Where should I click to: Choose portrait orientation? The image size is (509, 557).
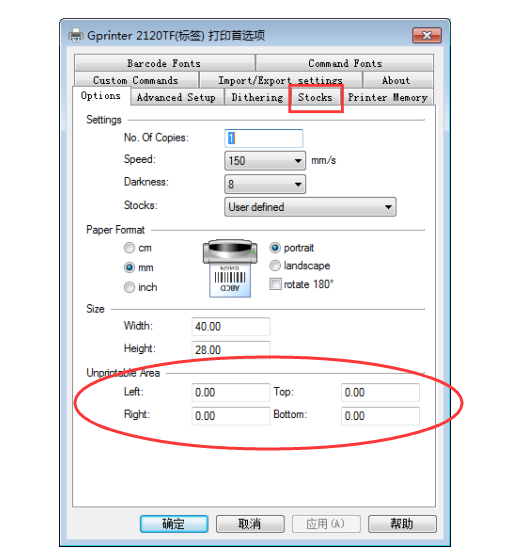point(275,248)
